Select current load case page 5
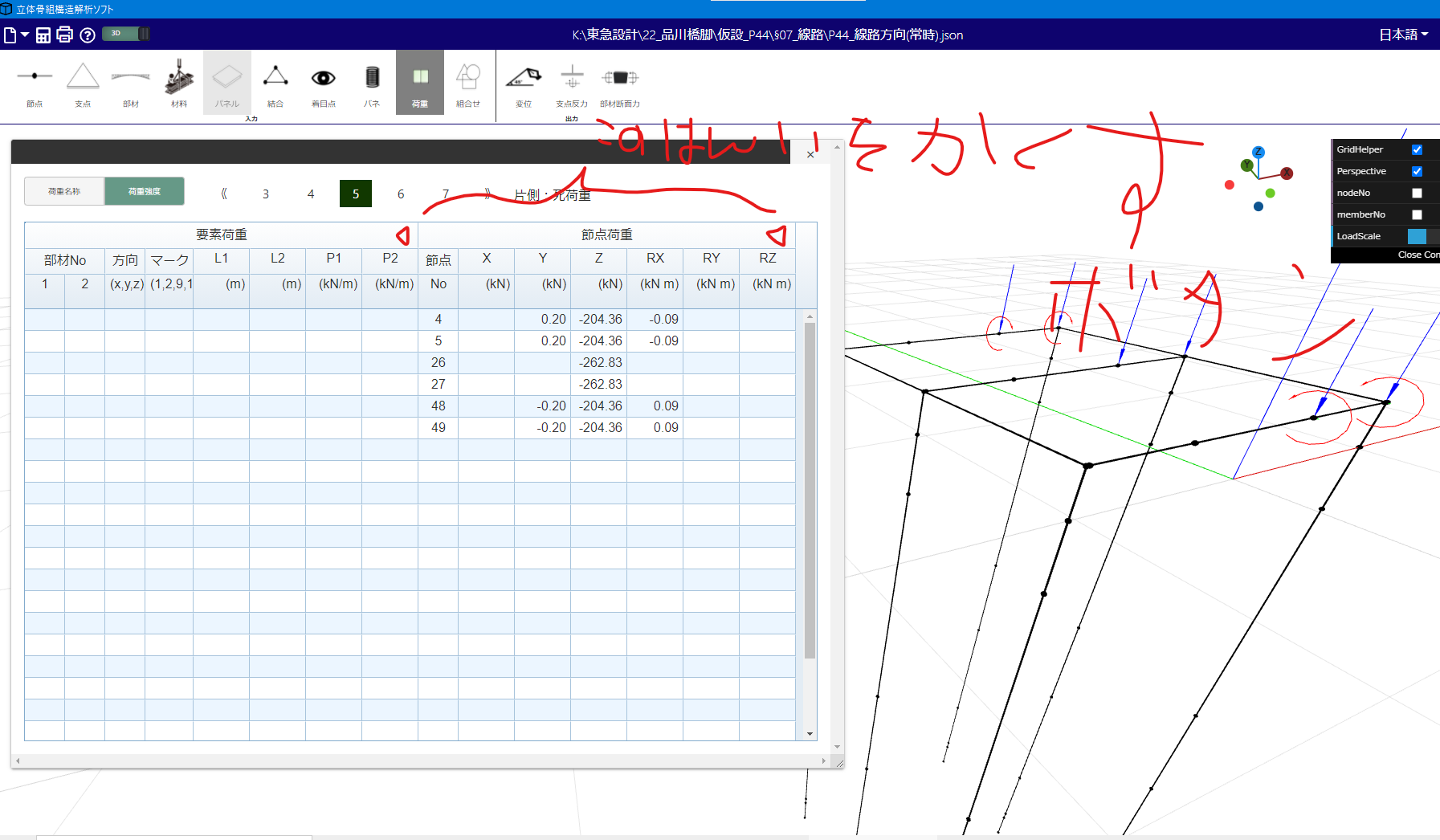The image size is (1440, 840). (x=356, y=194)
